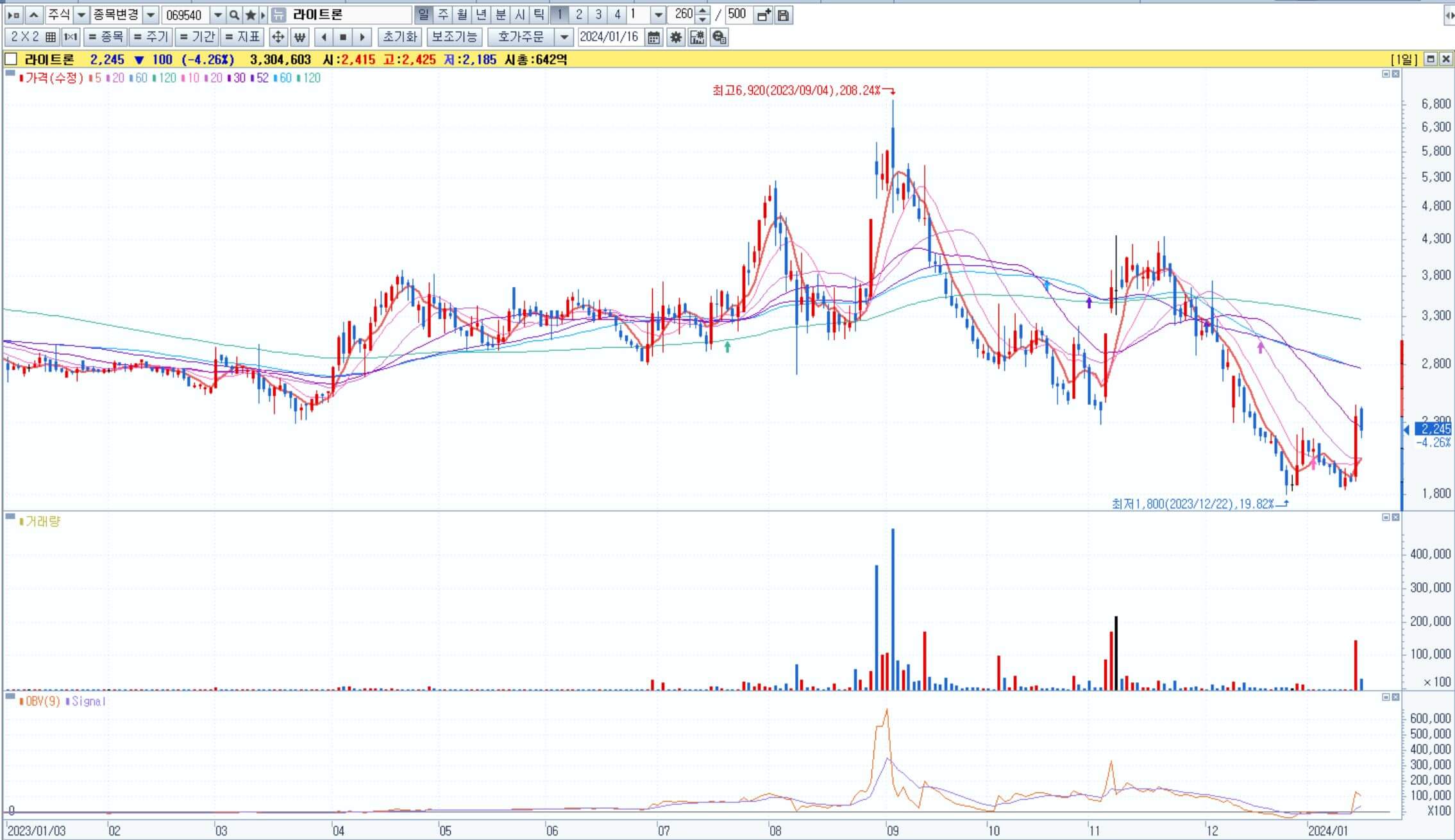Click the favorites star icon
Viewport: 1455px width, 840px height.
[251, 15]
